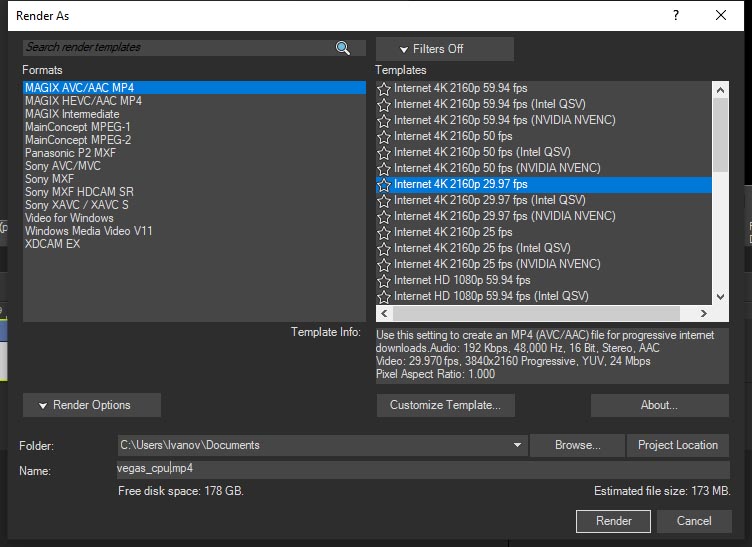Click the Name field containing vegas_cpu.mp4
The width and height of the screenshot is (752, 547).
423,469
